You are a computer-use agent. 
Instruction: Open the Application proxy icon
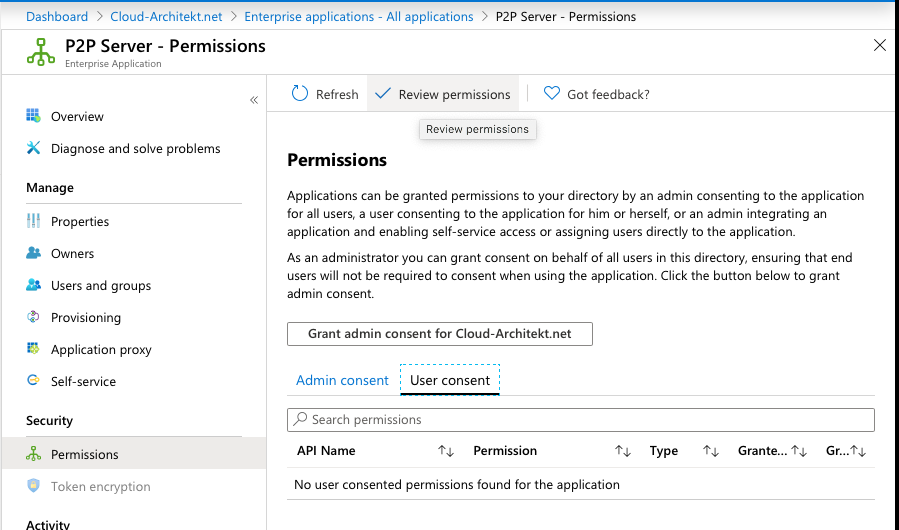(33, 349)
